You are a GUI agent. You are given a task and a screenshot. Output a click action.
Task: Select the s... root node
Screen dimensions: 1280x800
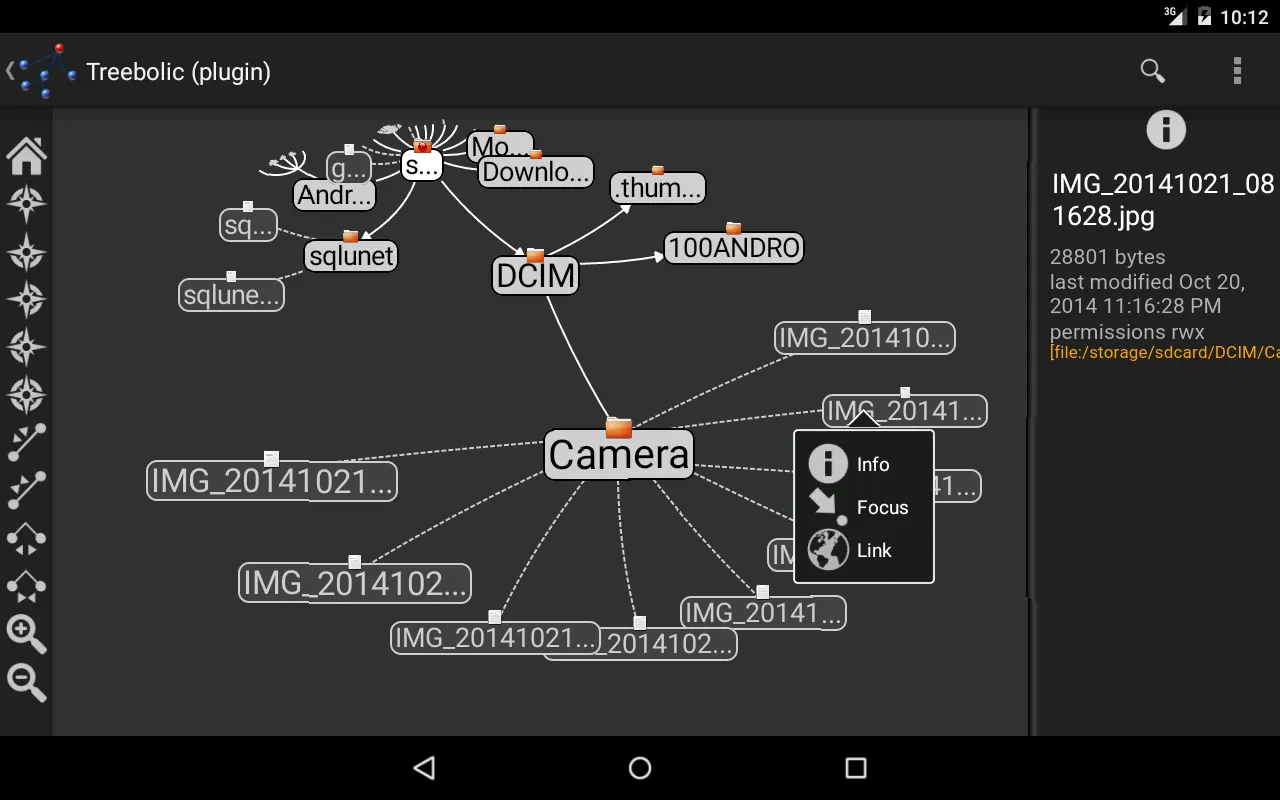click(422, 165)
